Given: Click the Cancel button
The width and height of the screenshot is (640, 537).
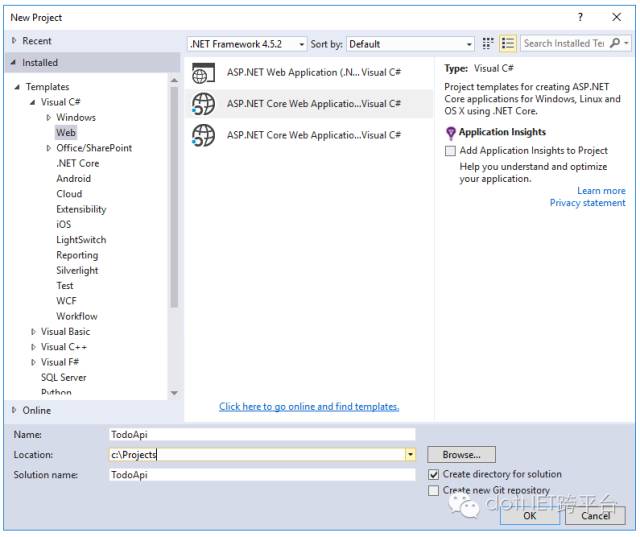Looking at the screenshot, I should [x=595, y=515].
